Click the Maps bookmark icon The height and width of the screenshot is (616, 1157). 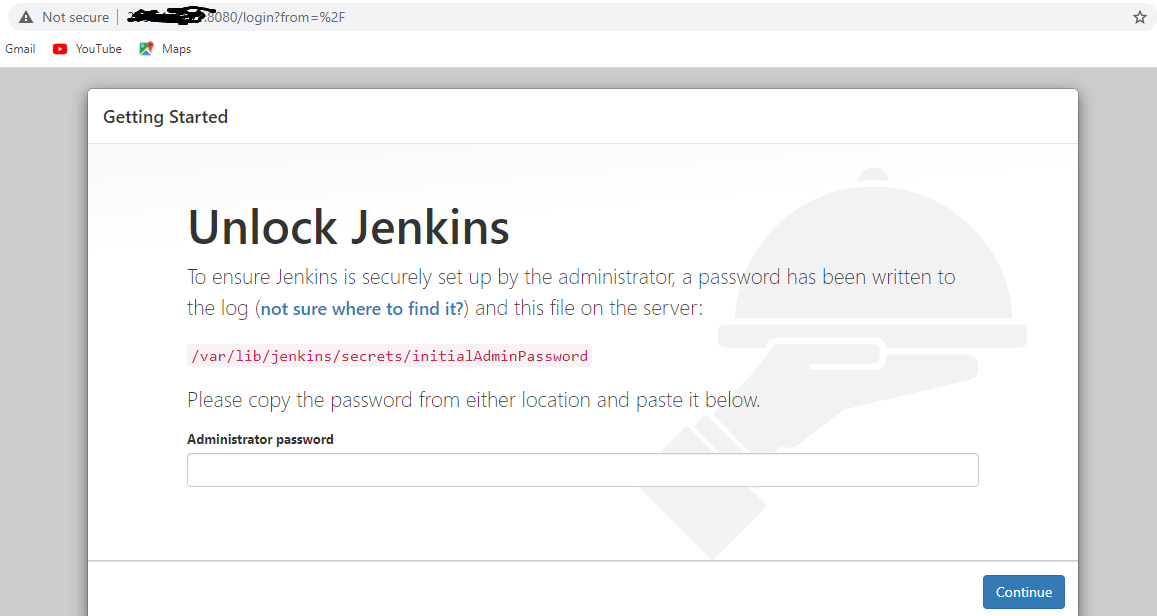point(146,49)
